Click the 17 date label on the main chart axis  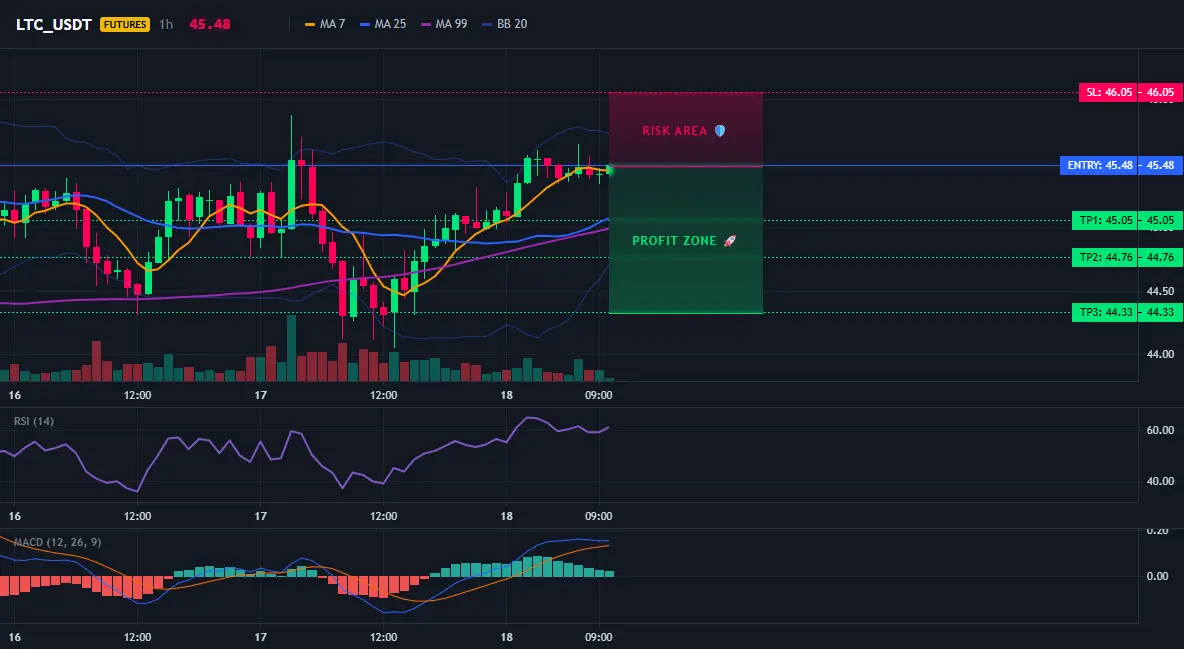pyautogui.click(x=261, y=394)
